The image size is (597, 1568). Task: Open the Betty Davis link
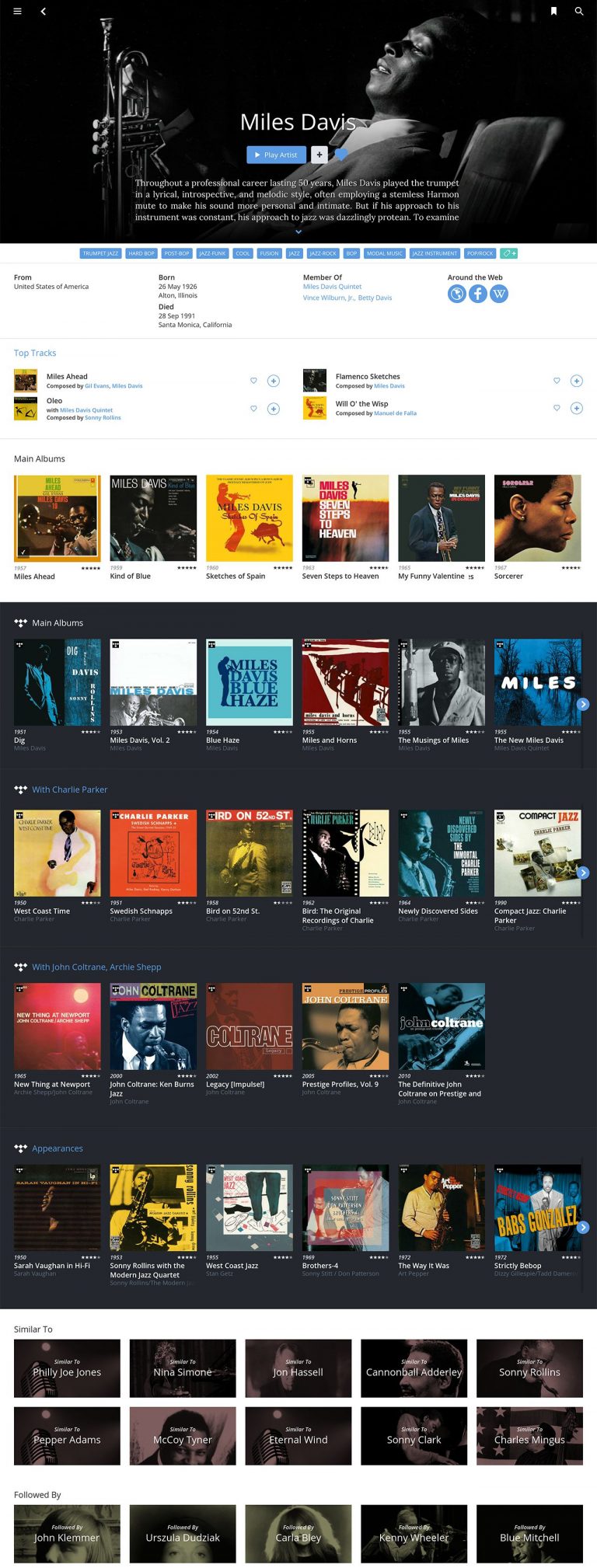375,298
